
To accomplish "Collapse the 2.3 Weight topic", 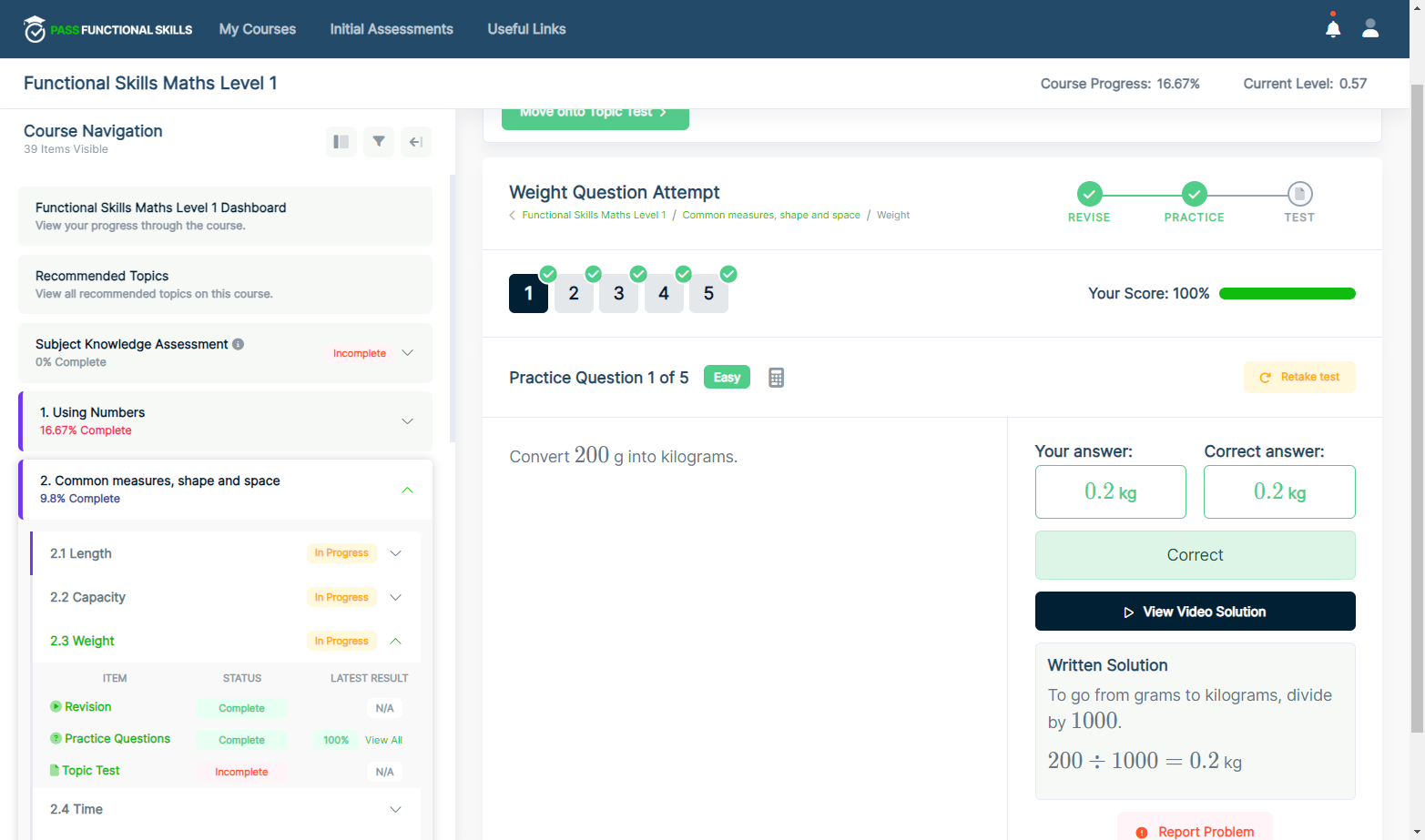I will [x=395, y=641].
